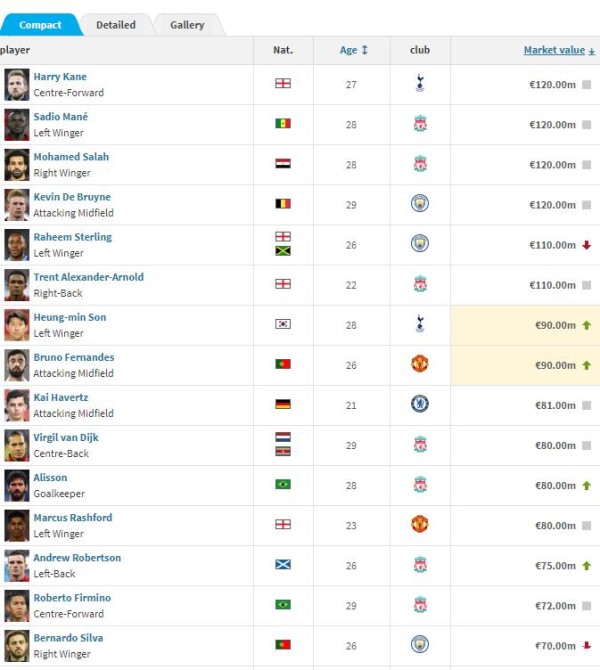Image resolution: width=600 pixels, height=670 pixels.
Task: Click South Korea flag in Heung-min Son row
Action: tap(283, 324)
